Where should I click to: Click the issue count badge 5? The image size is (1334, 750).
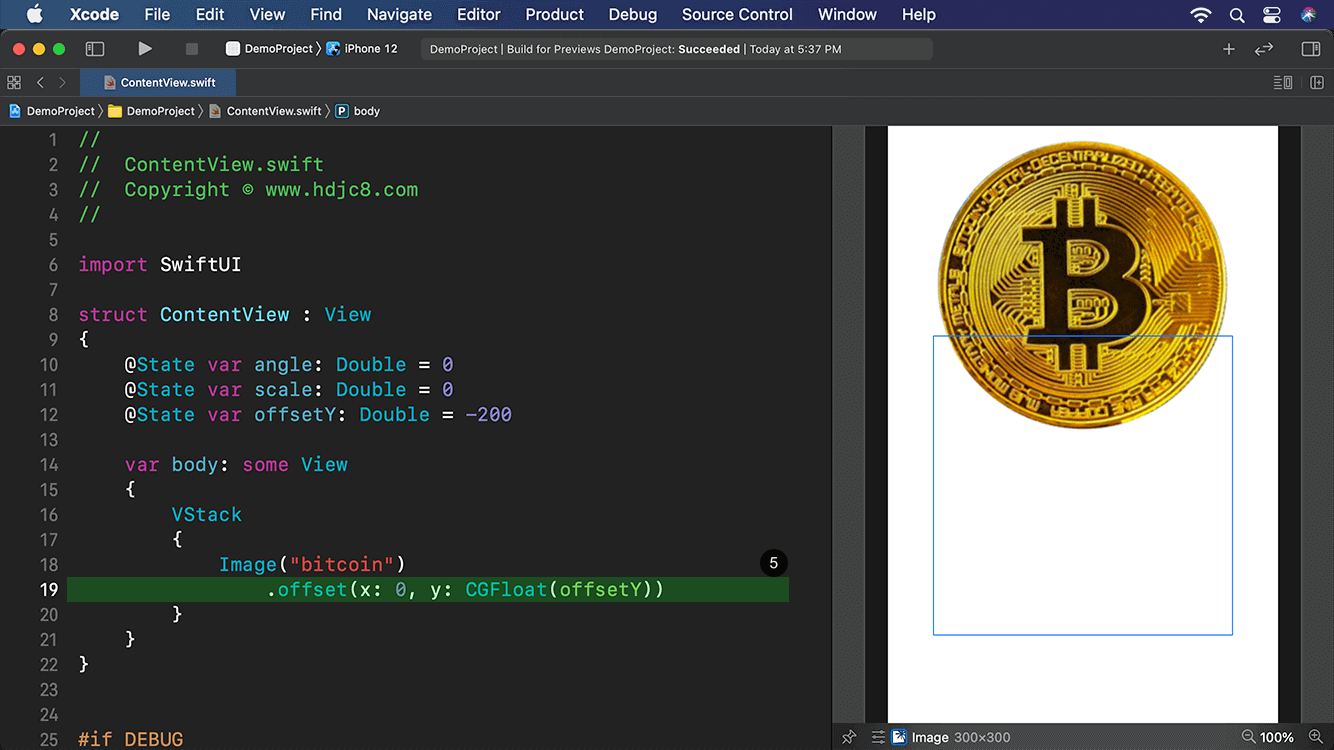773,563
